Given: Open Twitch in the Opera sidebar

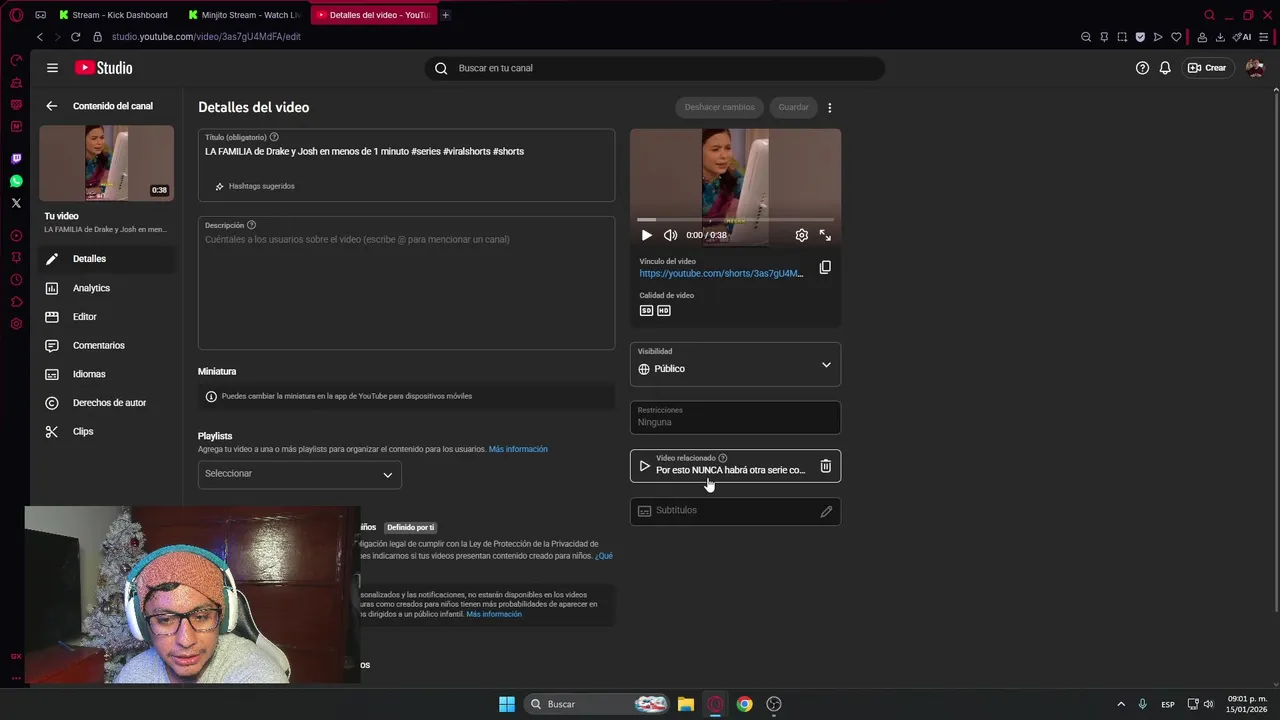Looking at the screenshot, I should (x=16, y=159).
